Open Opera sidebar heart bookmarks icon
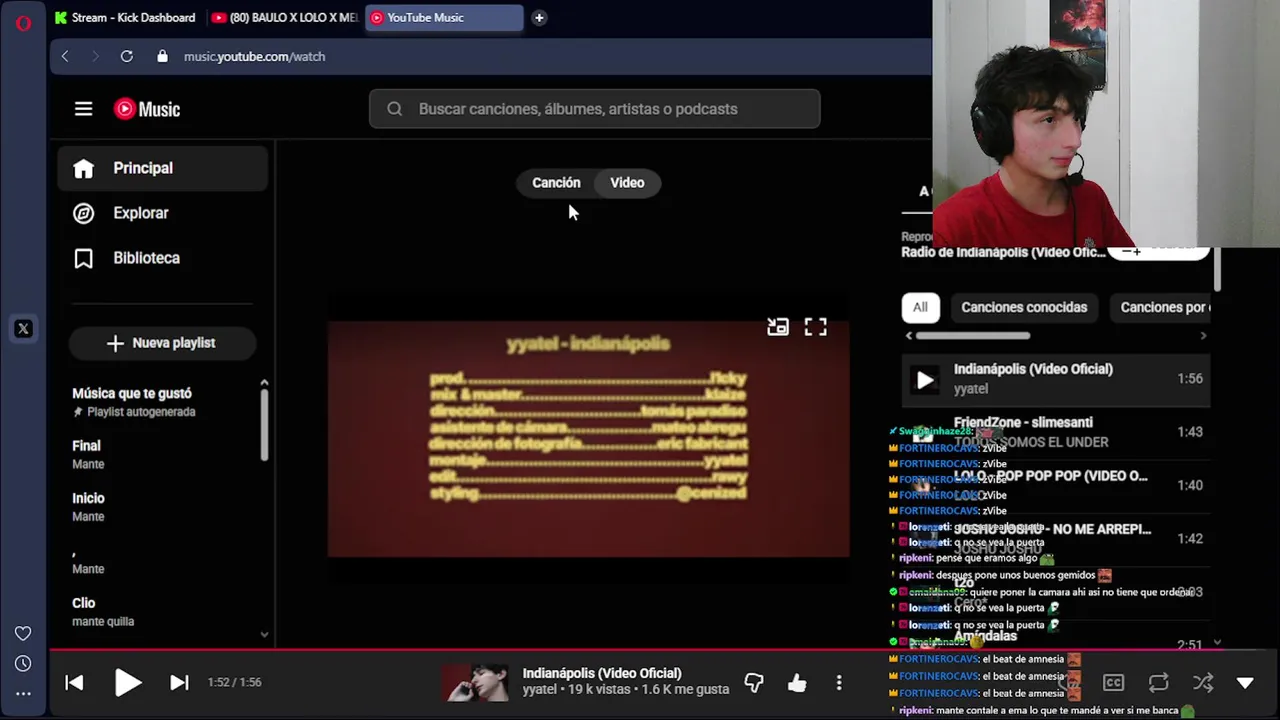 [23, 633]
